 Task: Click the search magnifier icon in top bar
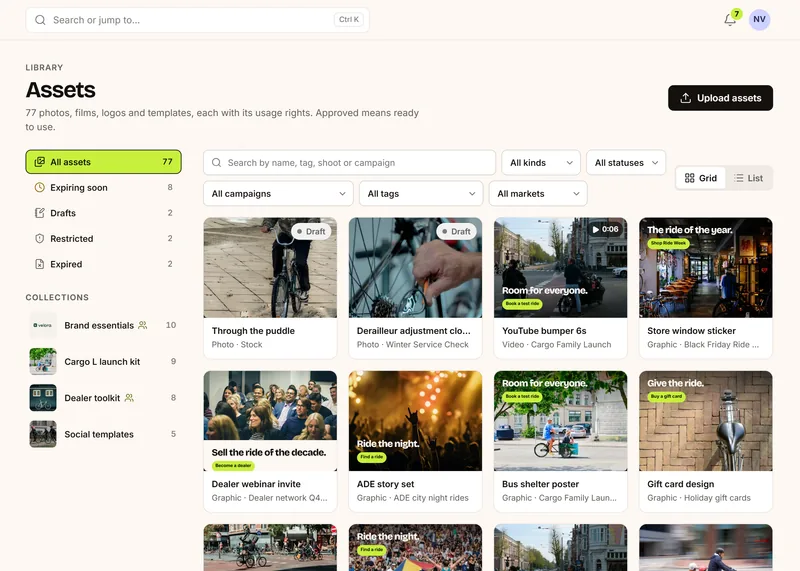point(40,20)
